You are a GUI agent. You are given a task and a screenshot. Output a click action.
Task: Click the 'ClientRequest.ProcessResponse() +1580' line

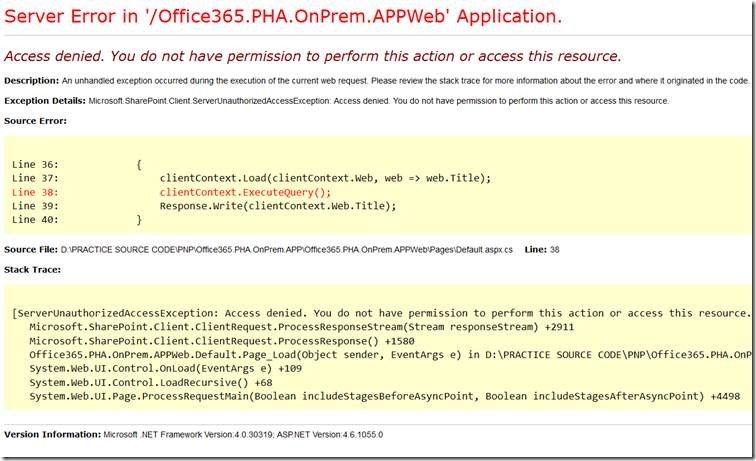pos(222,341)
